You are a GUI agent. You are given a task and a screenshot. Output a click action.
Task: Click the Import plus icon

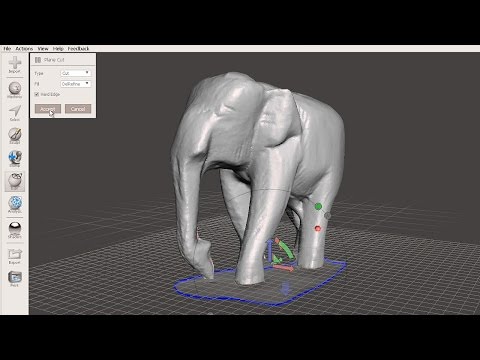click(x=15, y=64)
